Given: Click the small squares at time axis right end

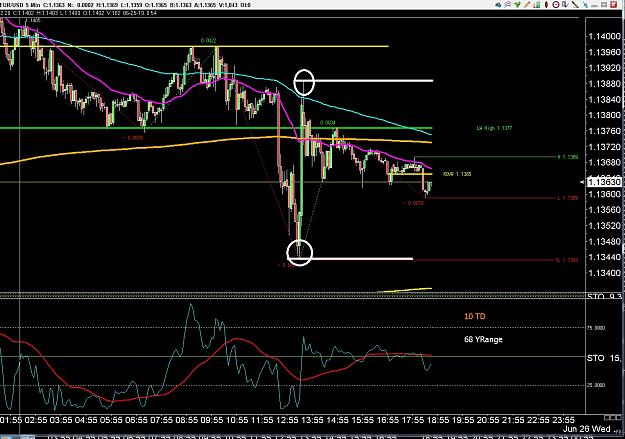Looking at the screenshot, I should coord(613,417).
